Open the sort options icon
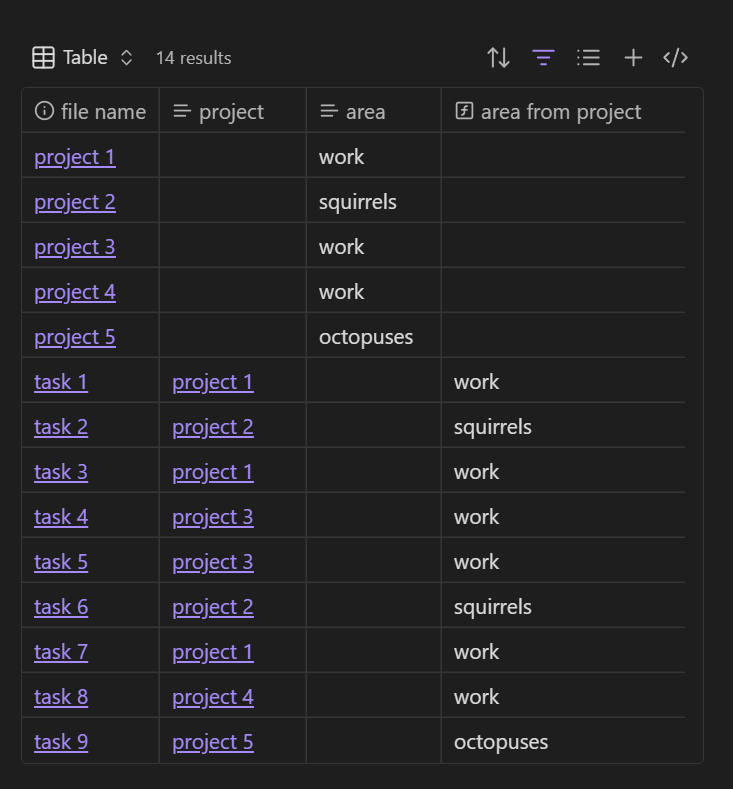 point(498,58)
